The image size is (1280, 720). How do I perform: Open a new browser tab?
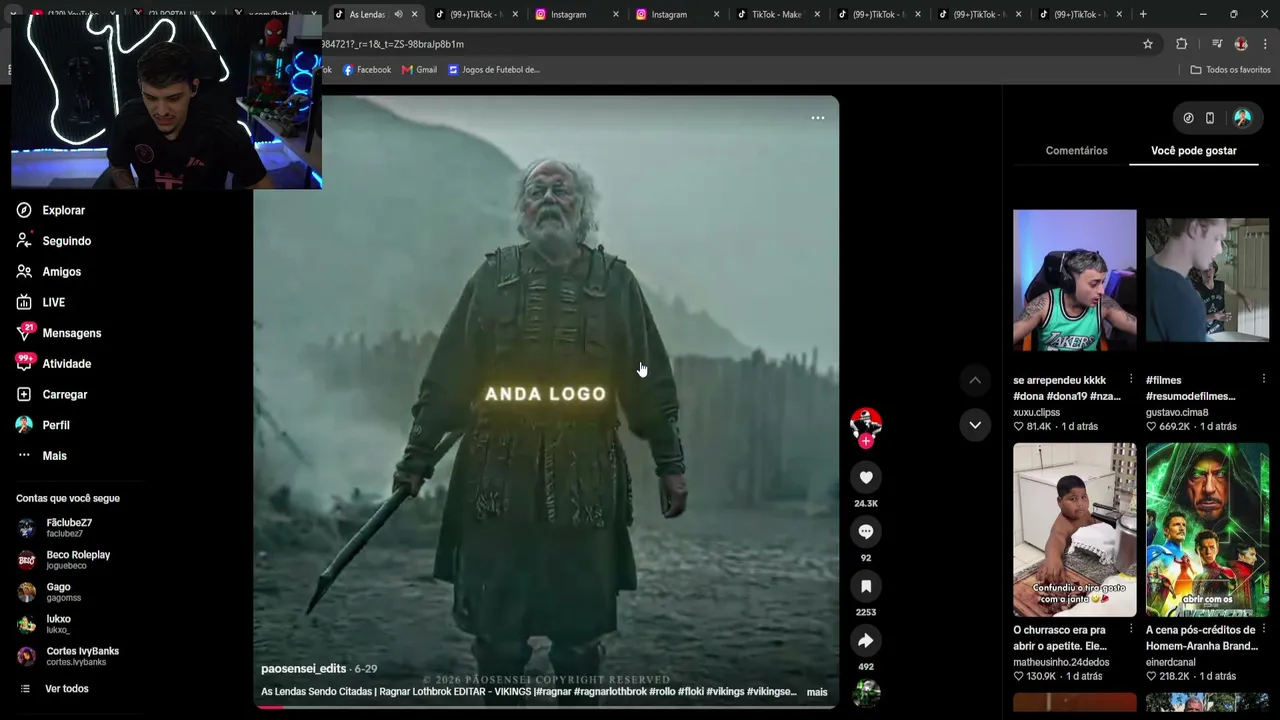coord(1143,14)
